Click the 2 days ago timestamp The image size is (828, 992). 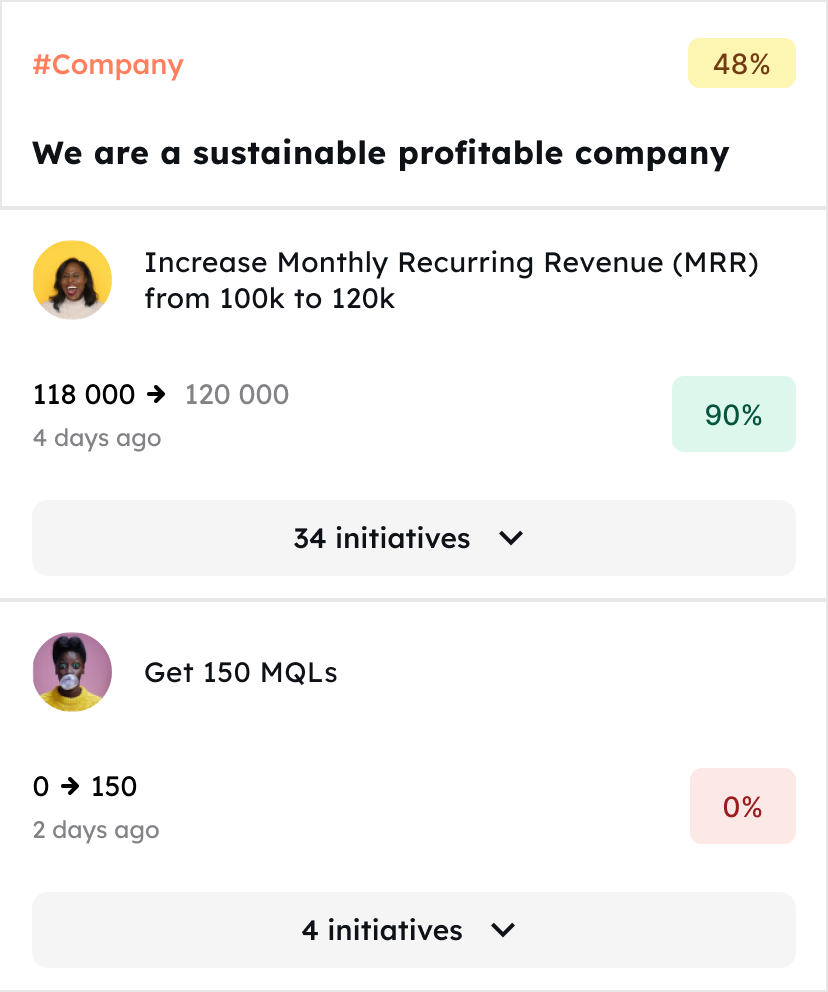[x=96, y=830]
